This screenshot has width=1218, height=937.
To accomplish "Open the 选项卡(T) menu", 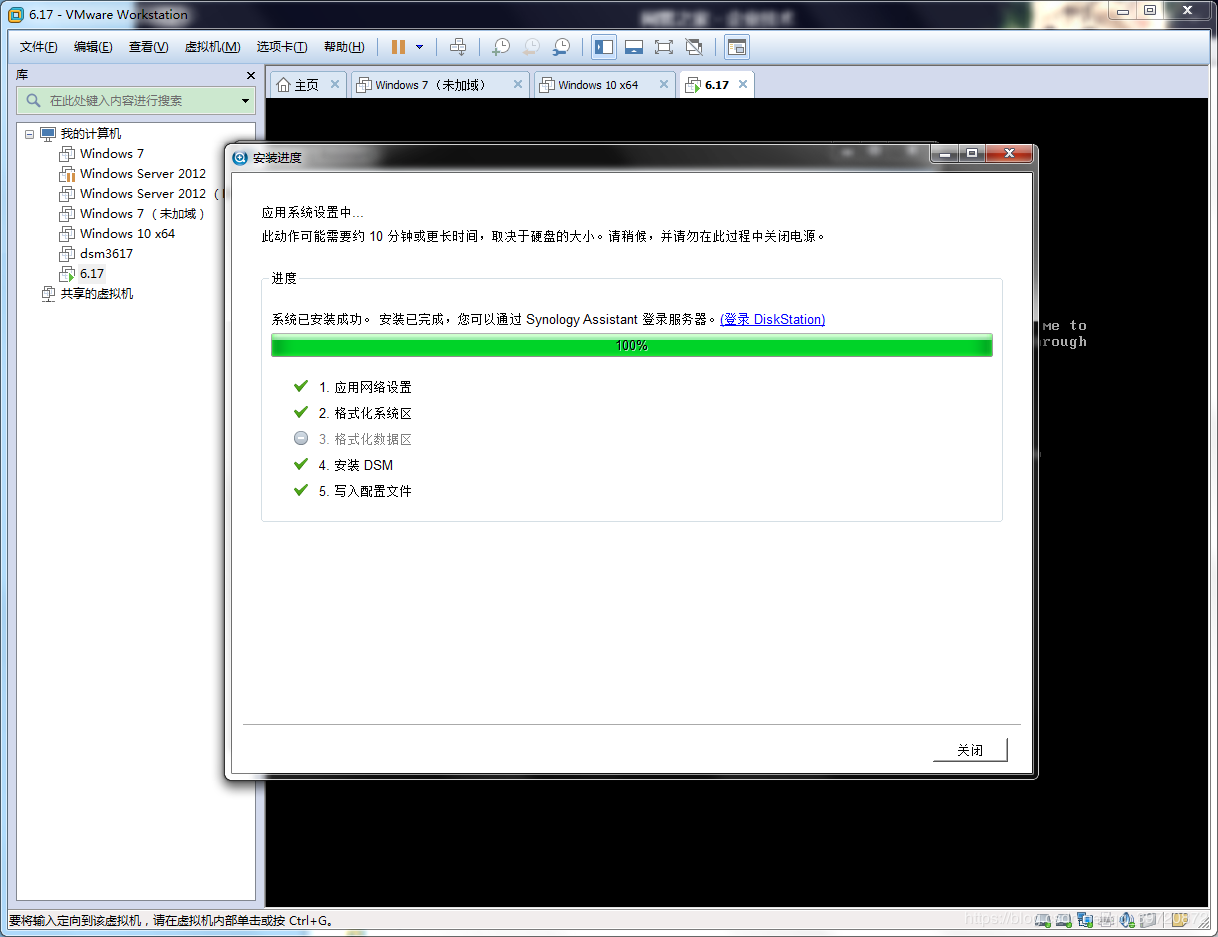I will (282, 47).
